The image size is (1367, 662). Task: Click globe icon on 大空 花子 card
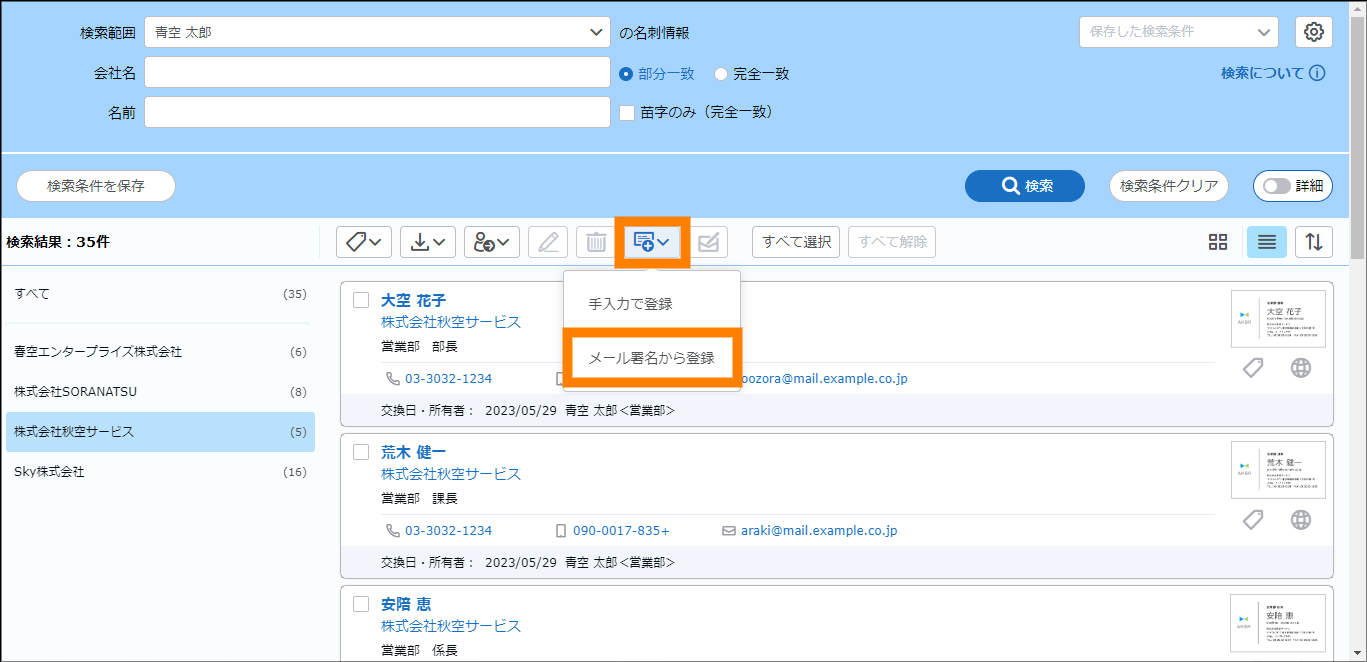pos(1301,368)
